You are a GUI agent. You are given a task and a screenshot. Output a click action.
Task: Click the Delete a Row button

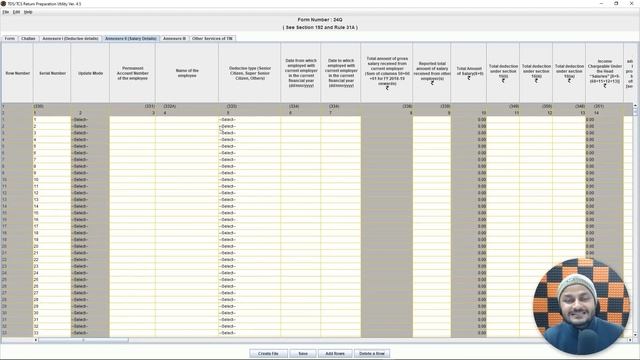click(372, 353)
